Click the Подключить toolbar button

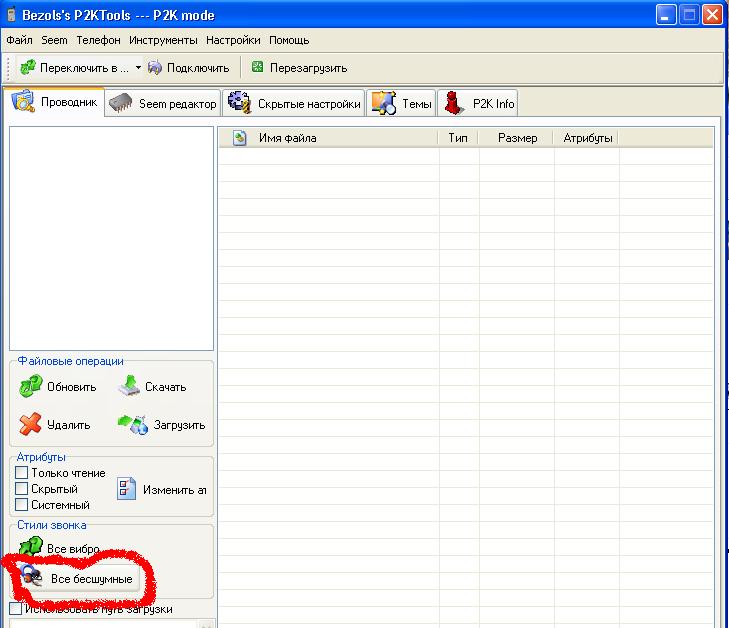[188, 68]
